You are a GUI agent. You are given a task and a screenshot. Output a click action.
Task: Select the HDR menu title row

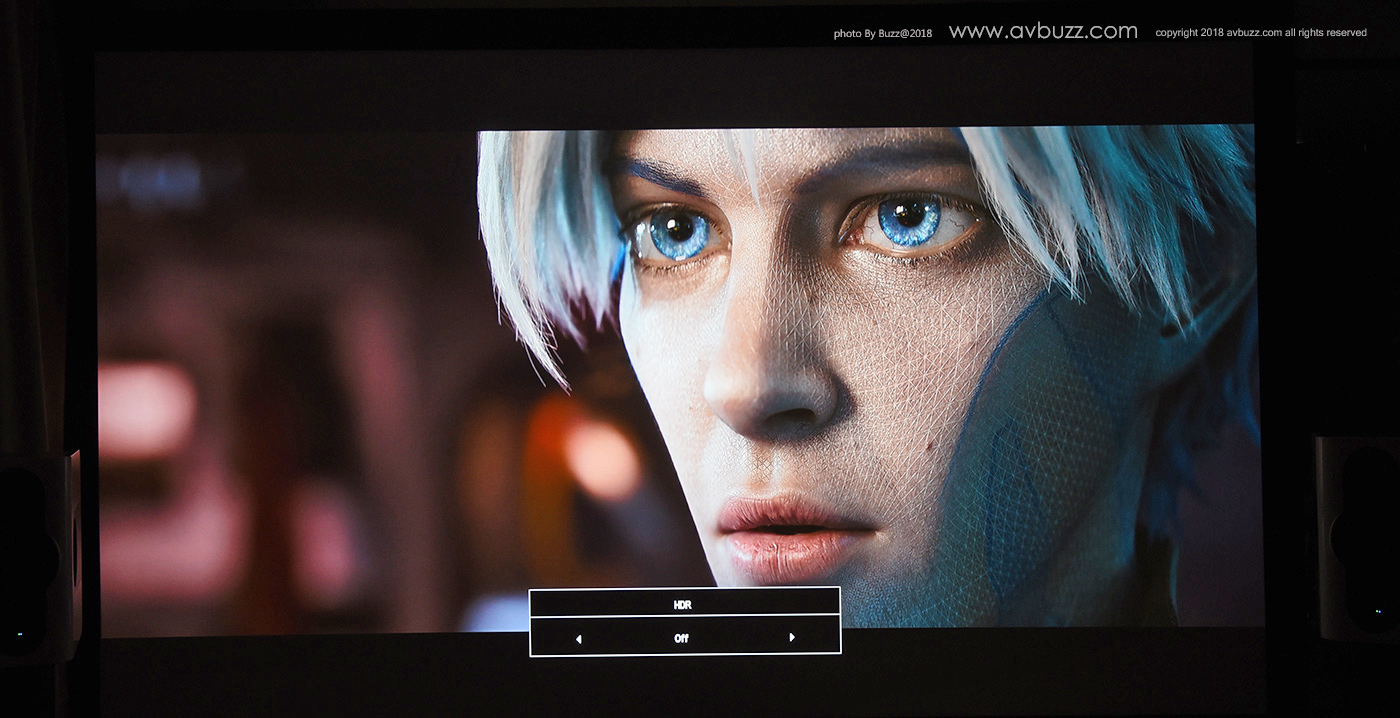[684, 604]
